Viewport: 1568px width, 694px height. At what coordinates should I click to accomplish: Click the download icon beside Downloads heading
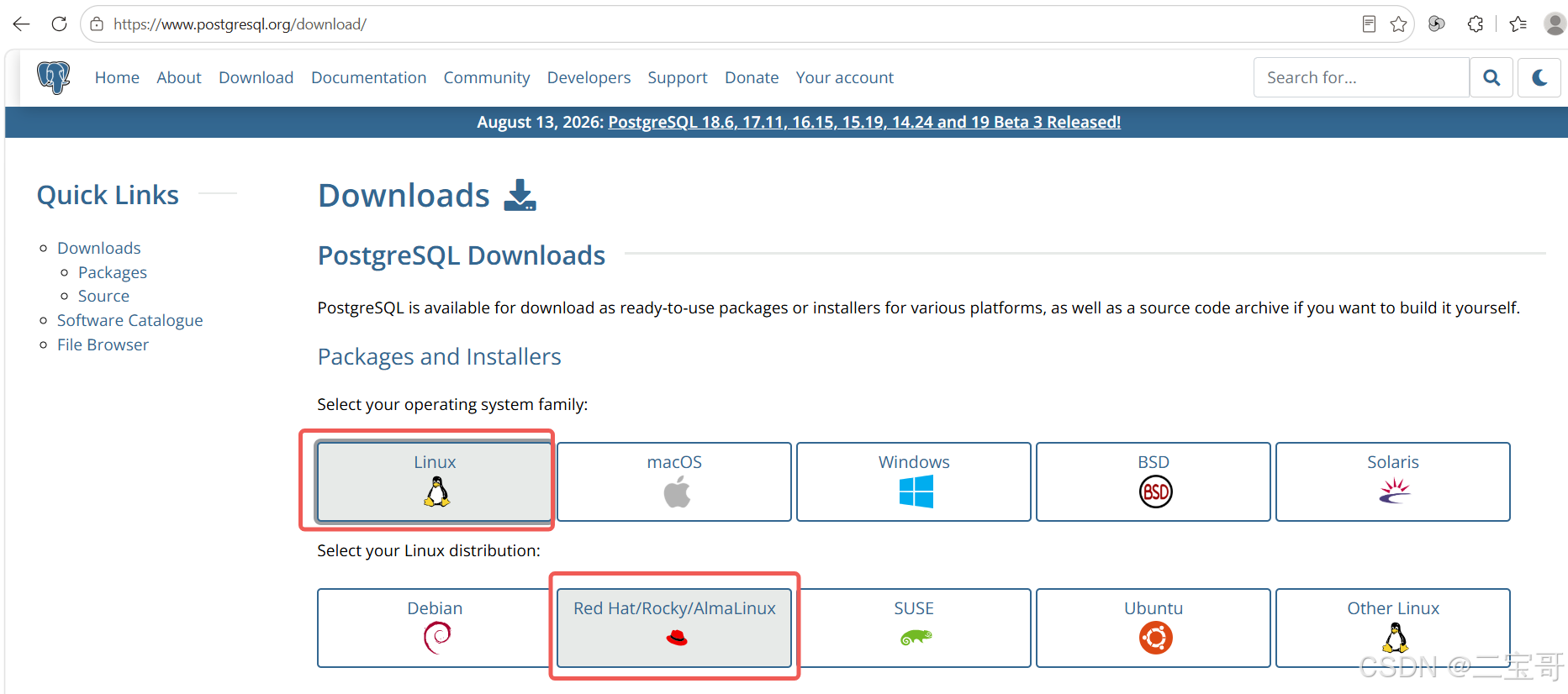520,195
